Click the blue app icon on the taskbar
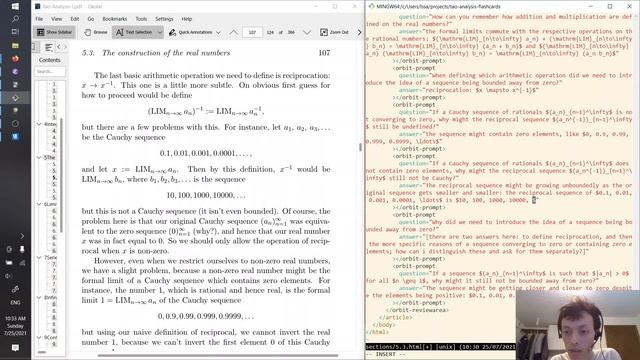640x360 pixels. 15,136
